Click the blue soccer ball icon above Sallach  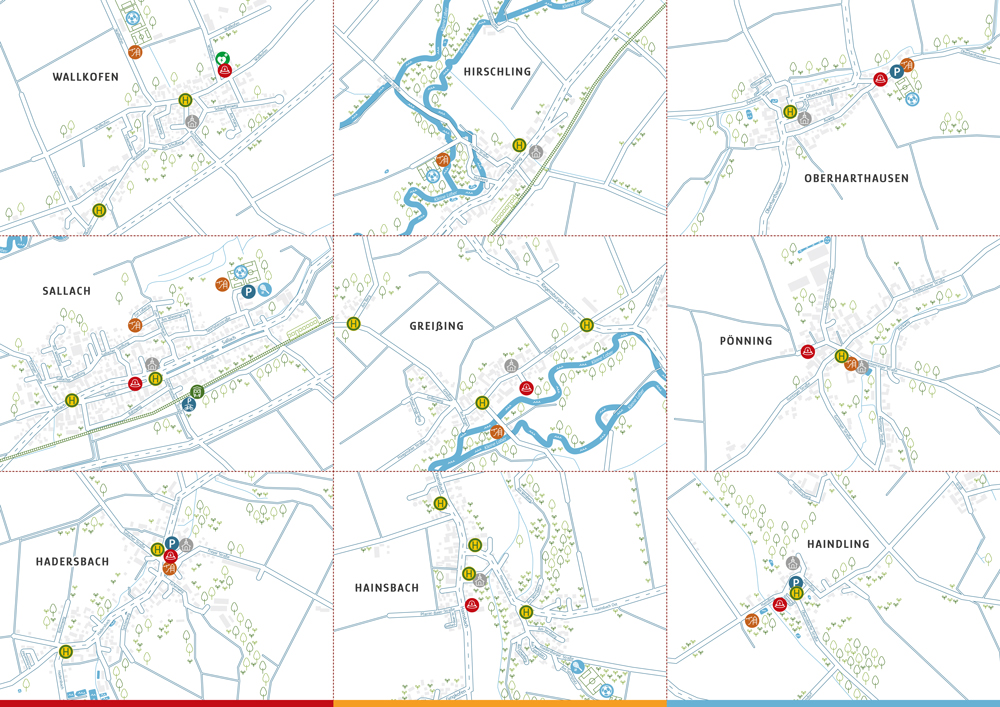point(240,272)
